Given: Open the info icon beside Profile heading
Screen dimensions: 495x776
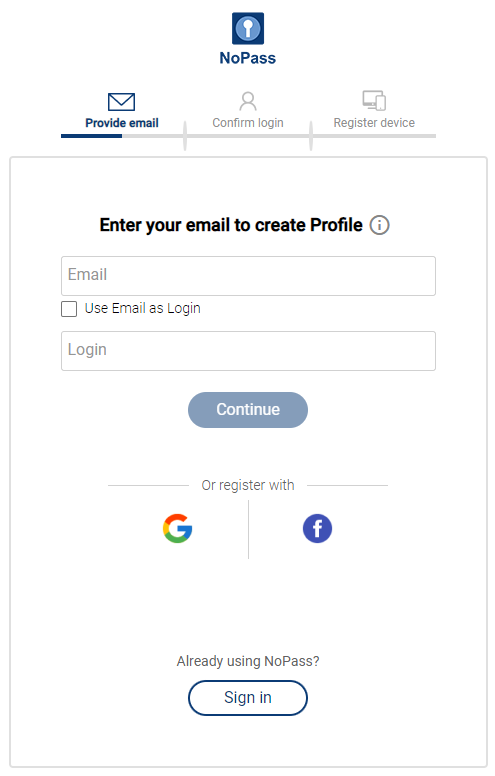Looking at the screenshot, I should click(x=380, y=225).
